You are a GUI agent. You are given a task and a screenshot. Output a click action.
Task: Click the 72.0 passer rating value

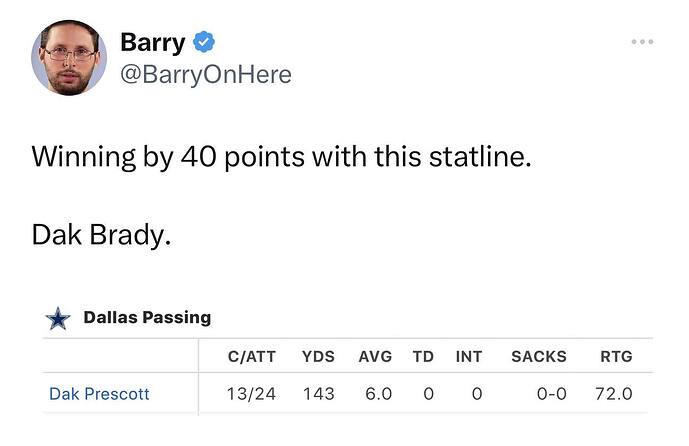(x=613, y=394)
